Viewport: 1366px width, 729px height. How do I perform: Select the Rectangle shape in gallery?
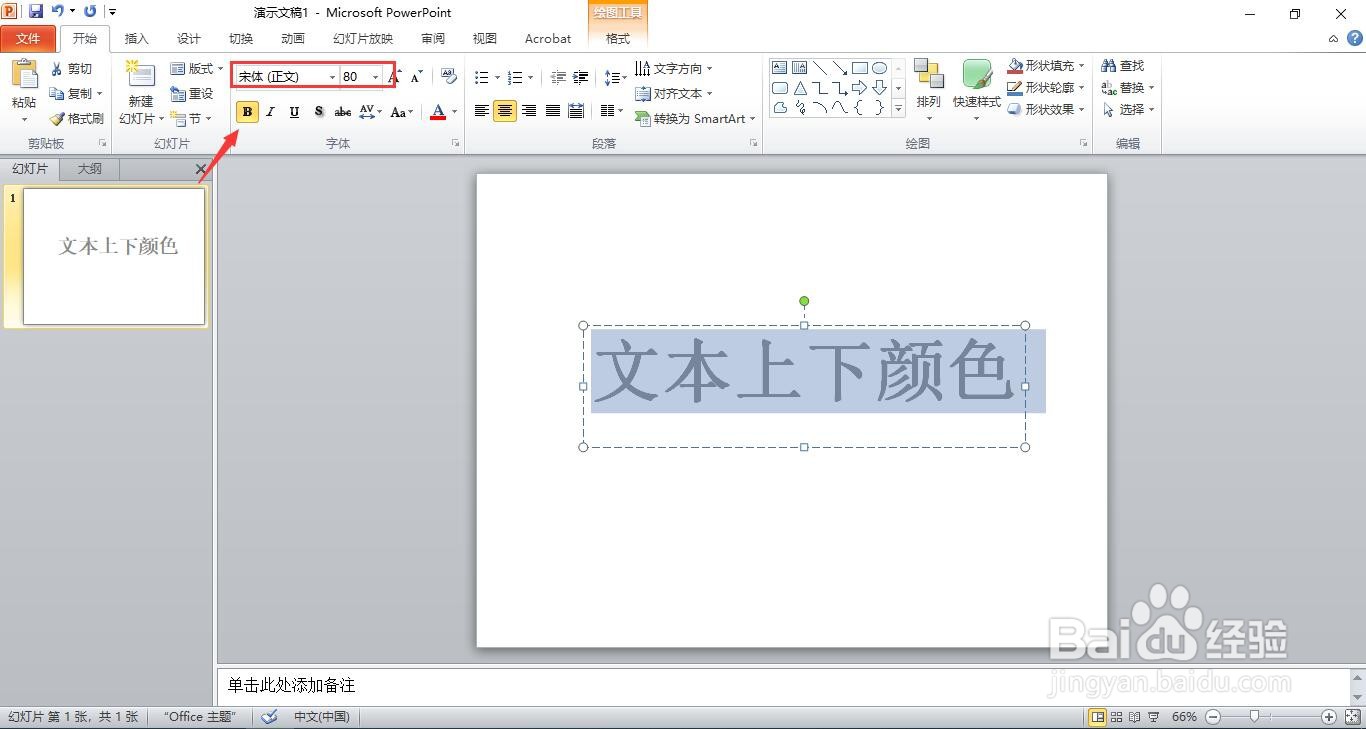pos(859,68)
